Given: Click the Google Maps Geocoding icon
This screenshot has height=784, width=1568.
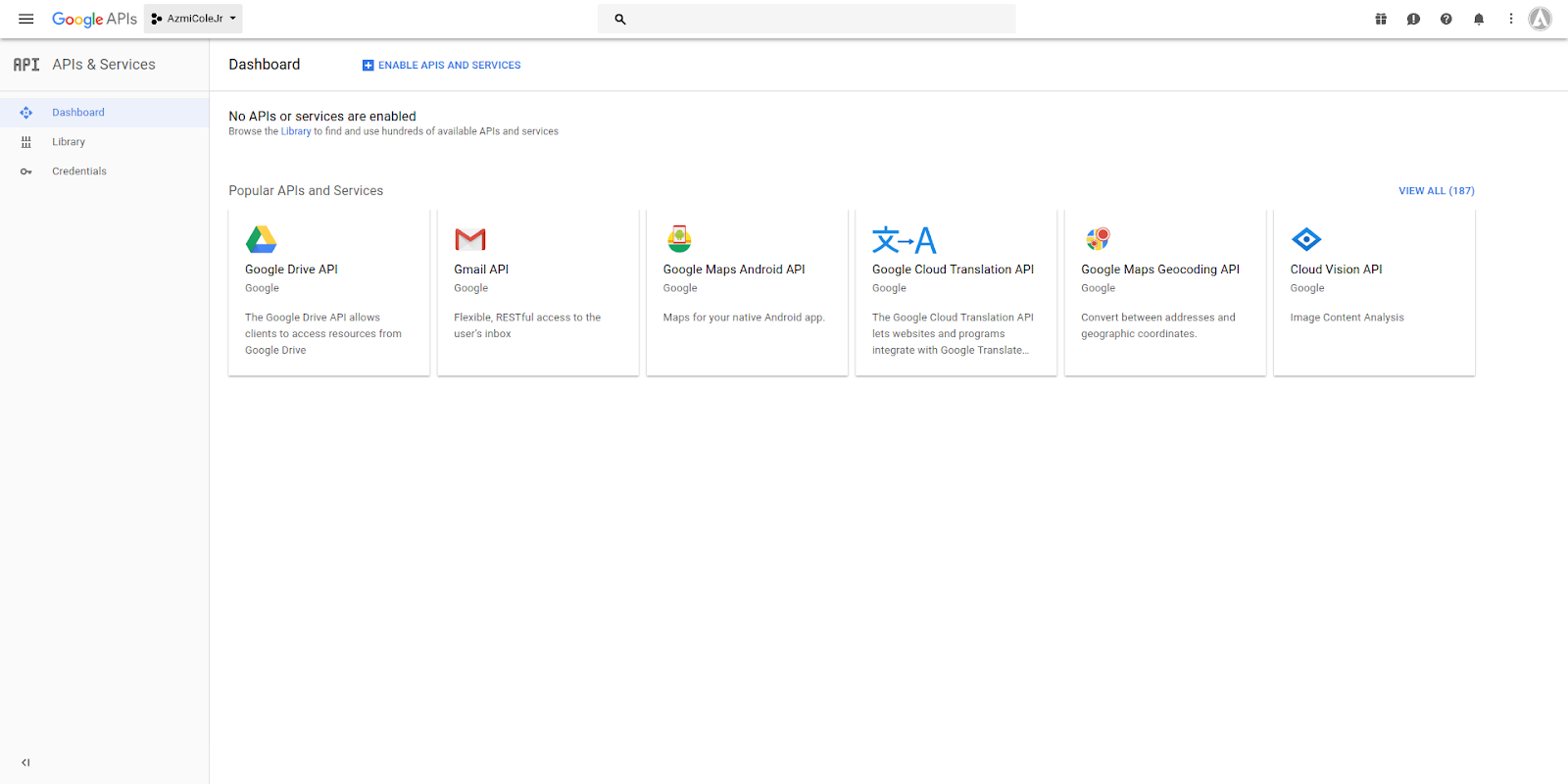Looking at the screenshot, I should click(1098, 239).
